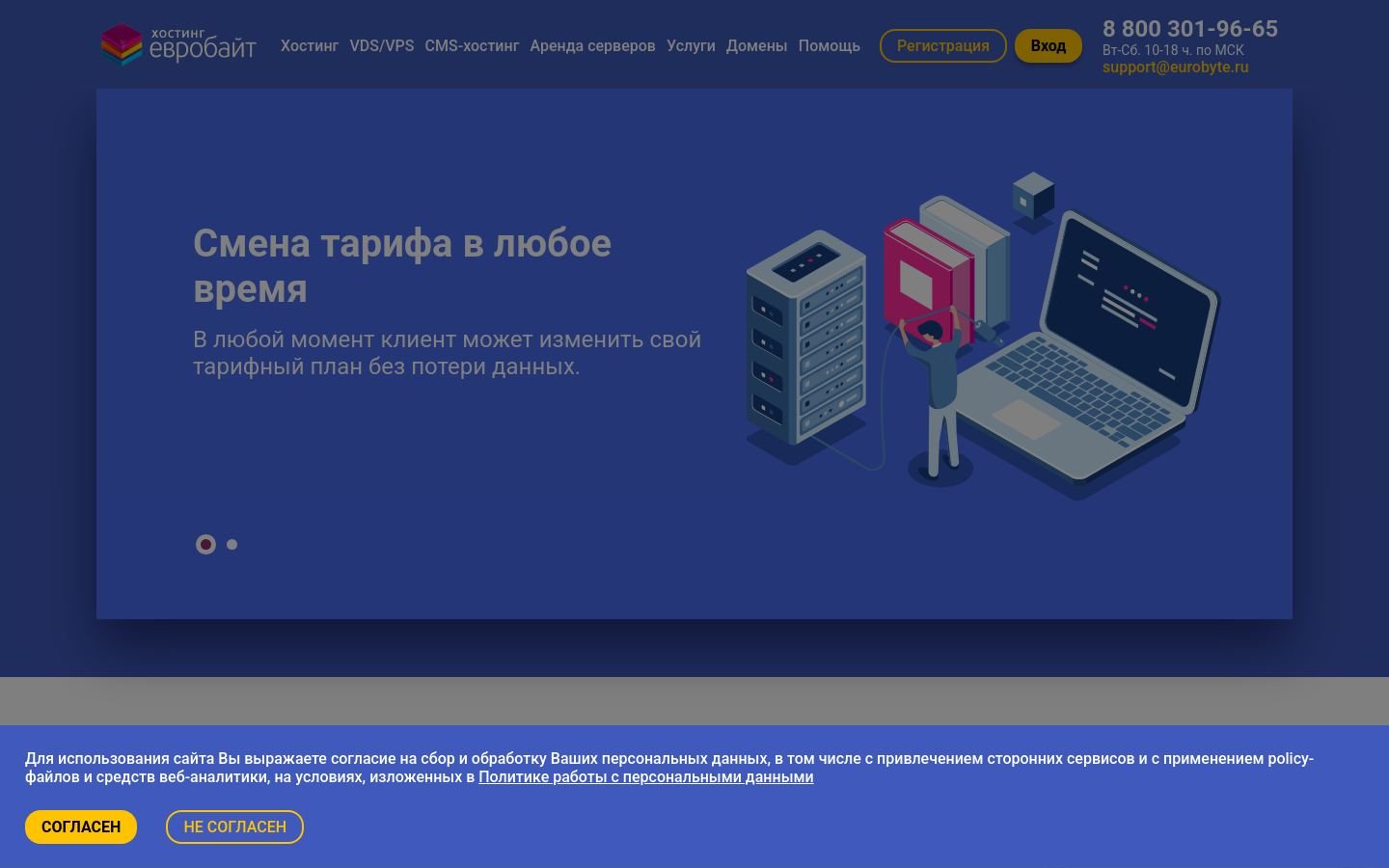Image resolution: width=1389 pixels, height=868 pixels.
Task: Call the phone number 8 800 301-96-65
Action: click(1190, 29)
